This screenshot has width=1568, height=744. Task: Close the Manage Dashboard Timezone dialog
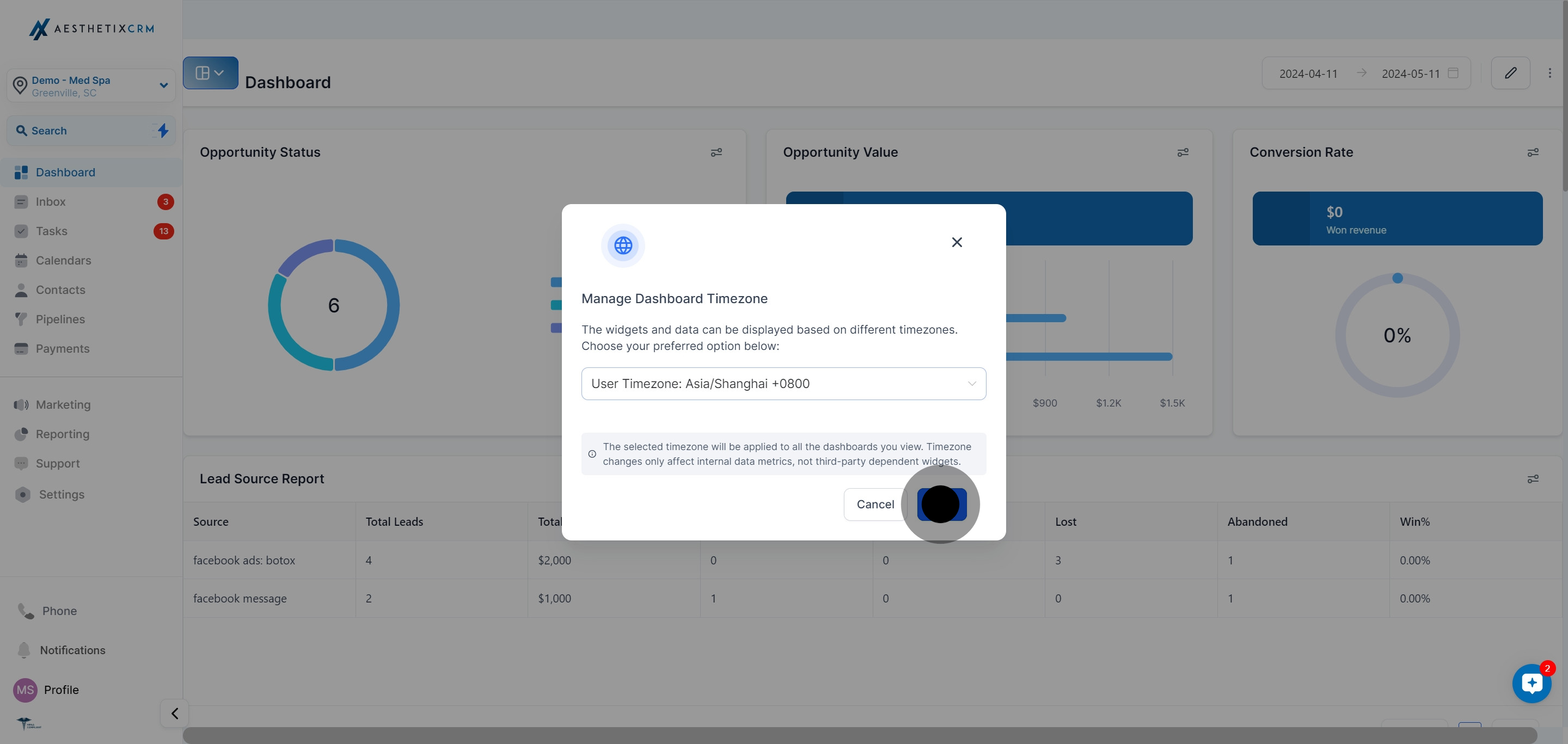pyautogui.click(x=956, y=242)
